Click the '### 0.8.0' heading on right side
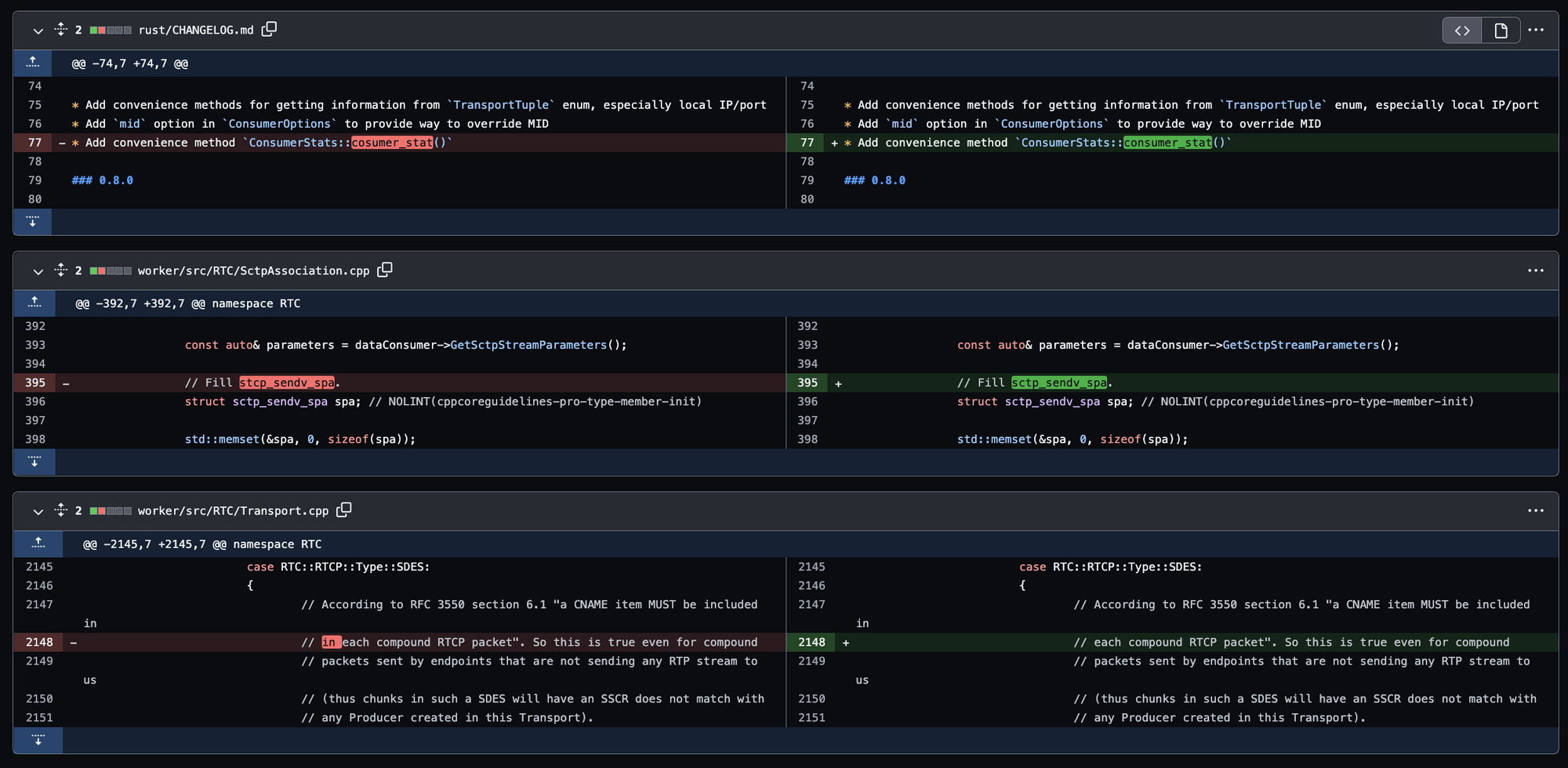Image resolution: width=1568 pixels, height=768 pixels. pyautogui.click(x=875, y=180)
